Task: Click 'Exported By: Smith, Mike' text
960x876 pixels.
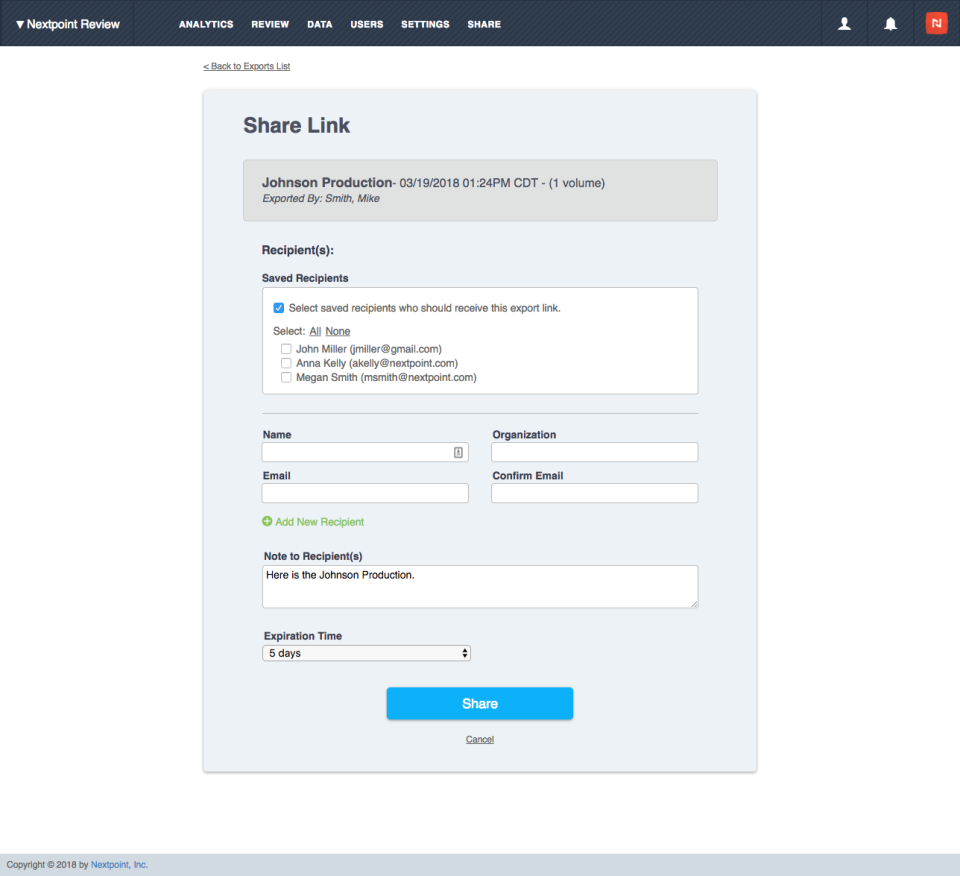Action: click(321, 198)
